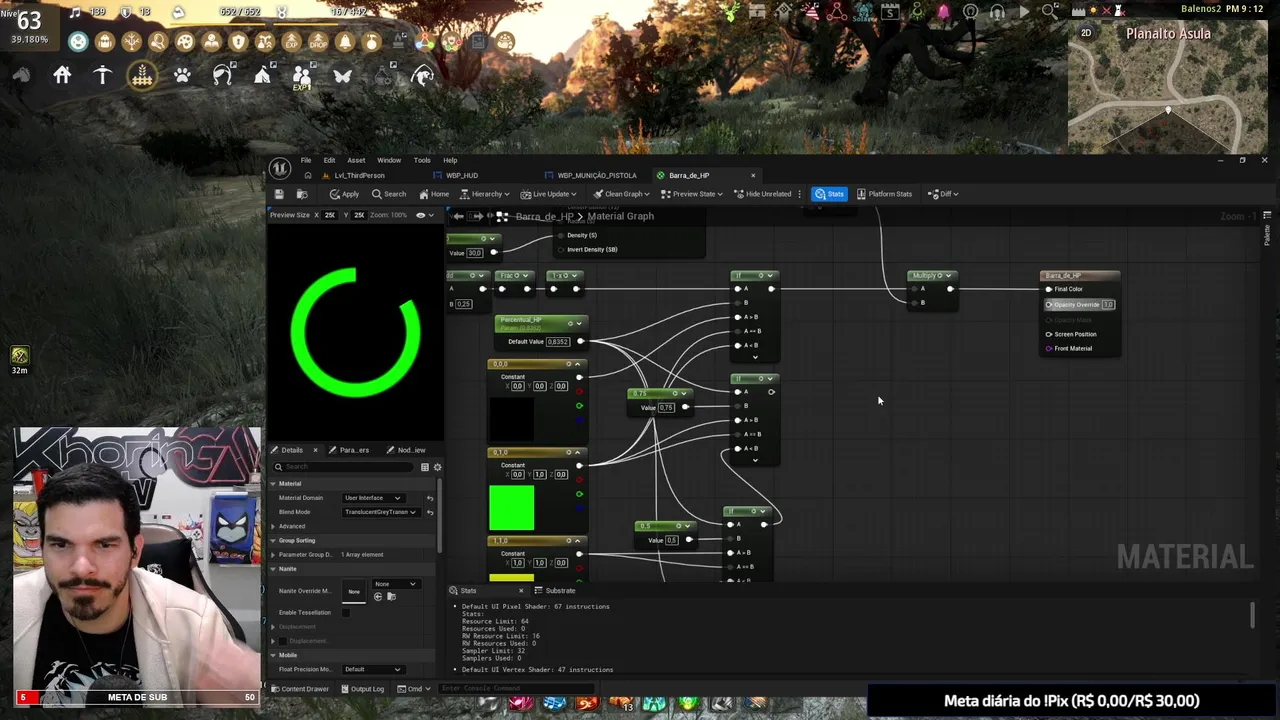Expand the Parameter Group Data row
This screenshot has width=1280, height=720.
(x=273, y=554)
